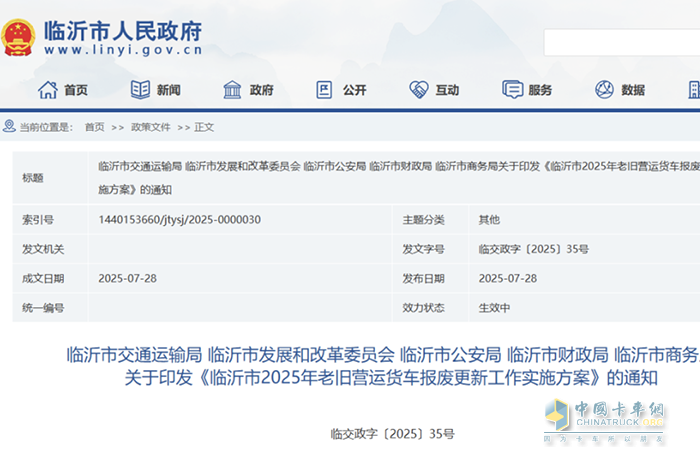
Task: Open the 首页 navigation menu item
Action: (76, 90)
